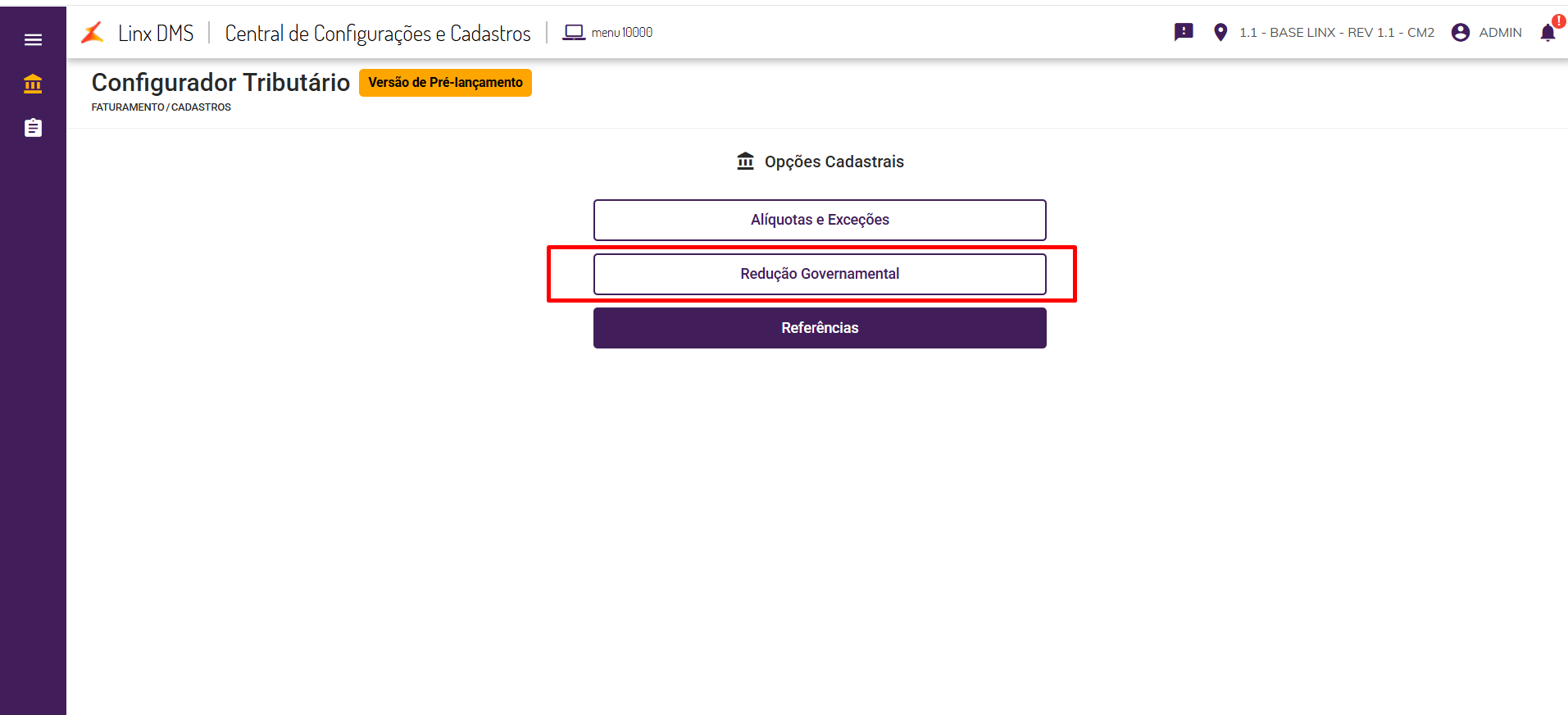Select the Redução Governamental option
Image resolution: width=1568 pixels, height=715 pixels.
click(820, 274)
